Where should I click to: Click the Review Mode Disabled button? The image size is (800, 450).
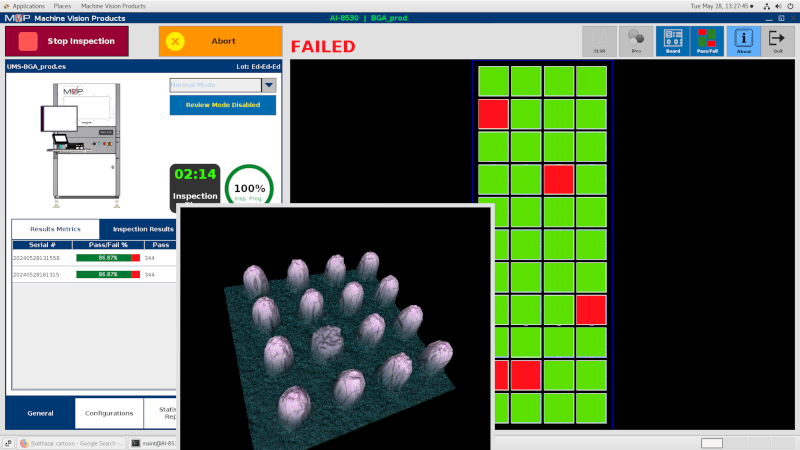(x=223, y=105)
